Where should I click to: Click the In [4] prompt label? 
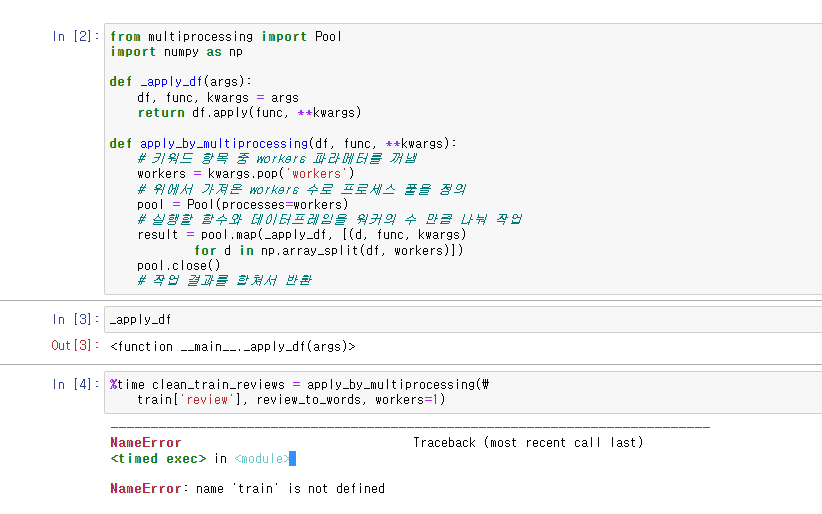click(75, 384)
